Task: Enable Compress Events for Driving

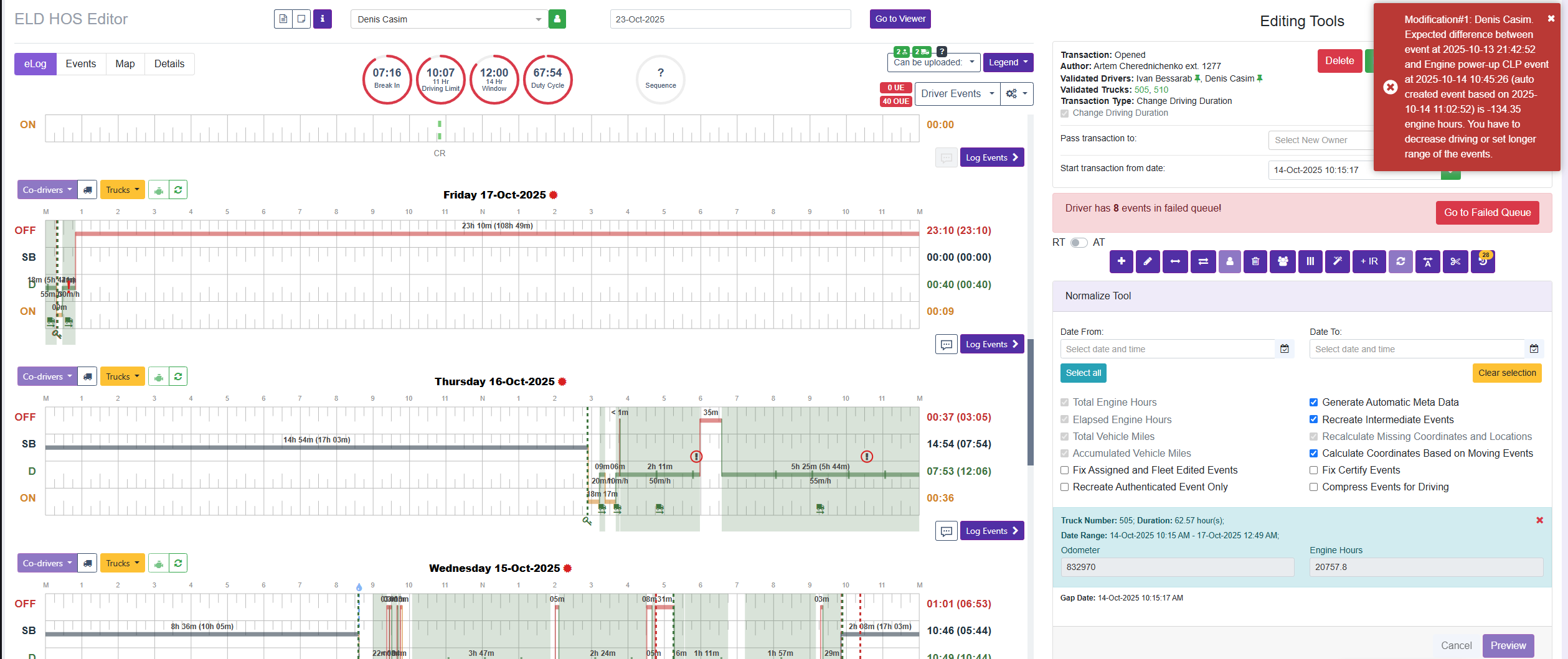Action: click(x=1313, y=487)
